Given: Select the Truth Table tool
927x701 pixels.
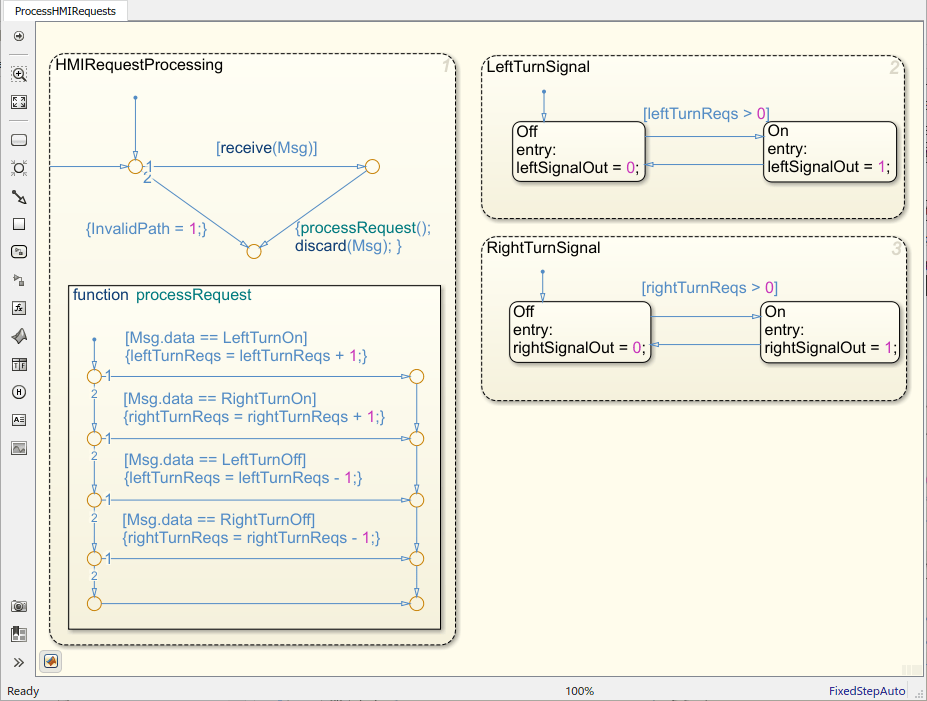Looking at the screenshot, I should (x=19, y=364).
